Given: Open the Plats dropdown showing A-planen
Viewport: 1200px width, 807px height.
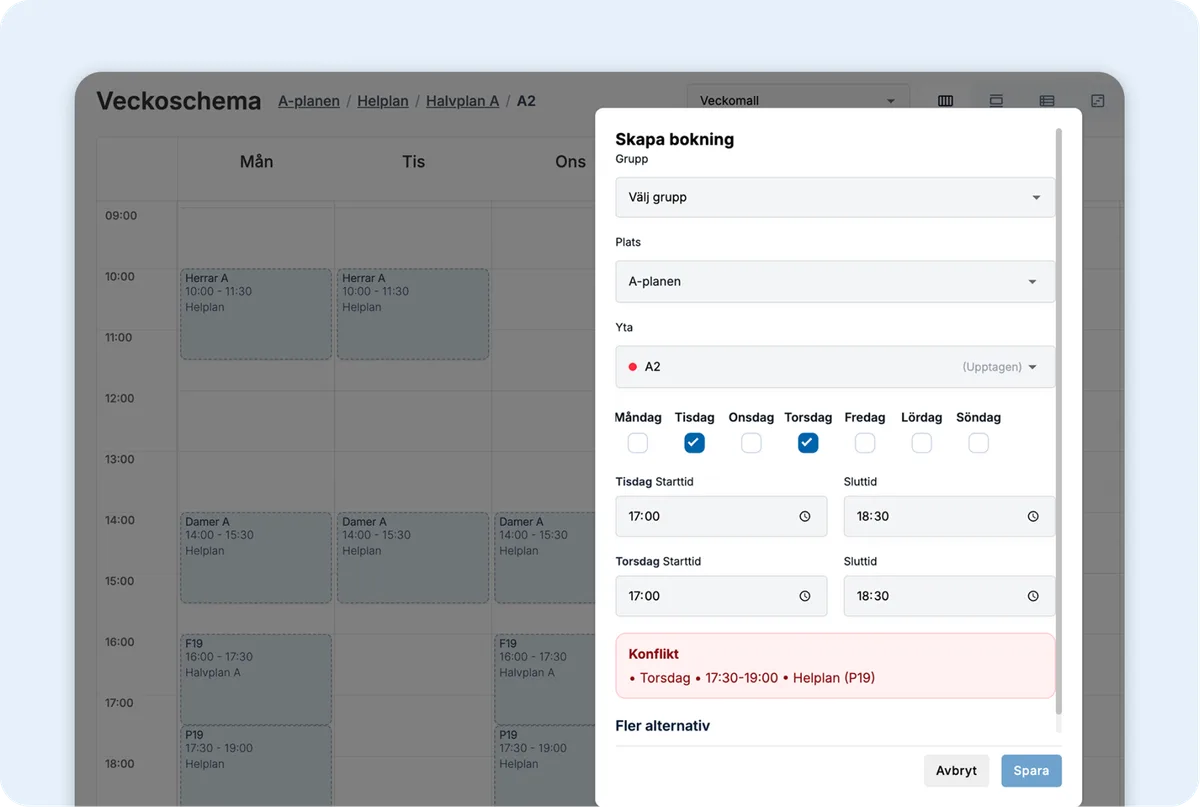Looking at the screenshot, I should 835,282.
